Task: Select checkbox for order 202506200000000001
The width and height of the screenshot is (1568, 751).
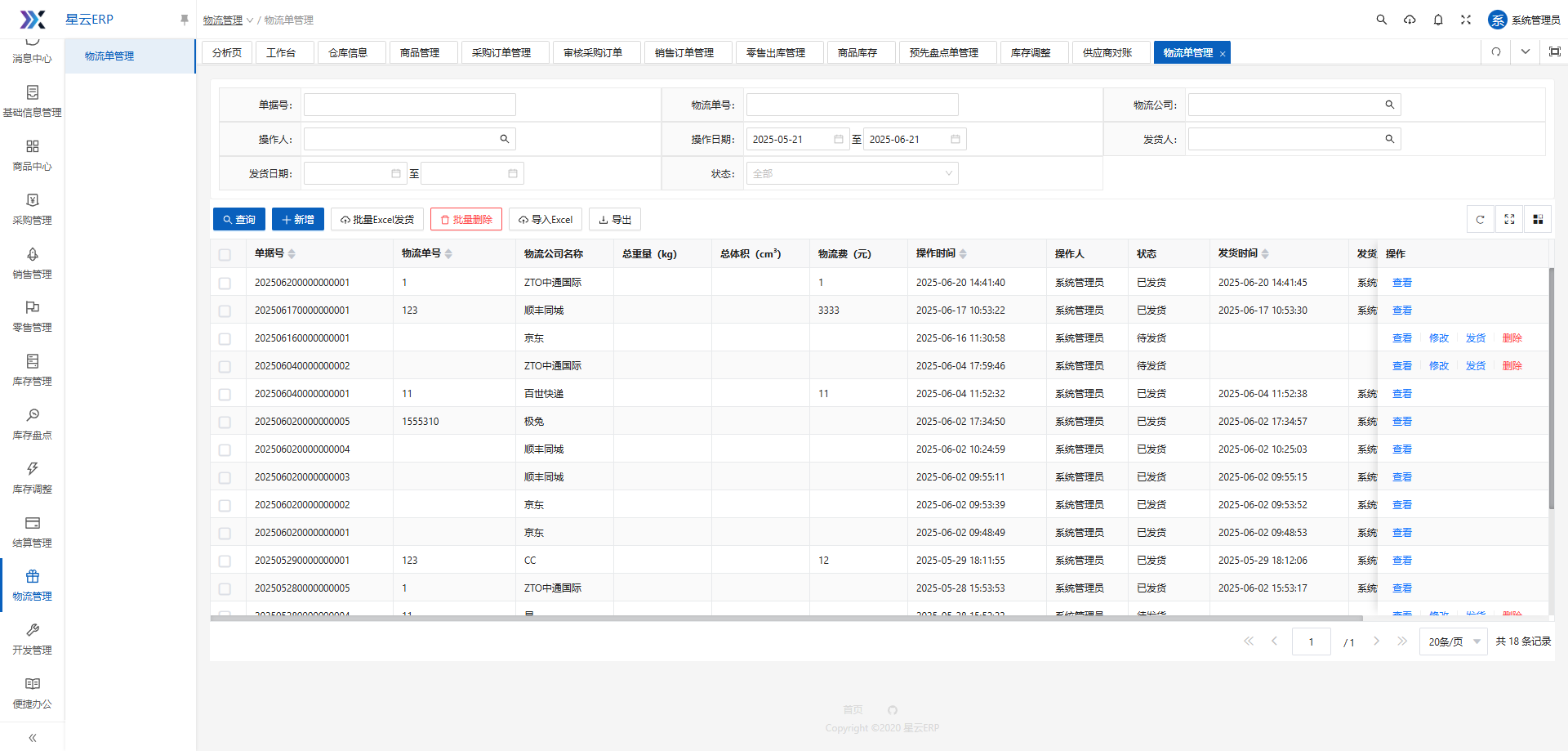Action: [225, 284]
